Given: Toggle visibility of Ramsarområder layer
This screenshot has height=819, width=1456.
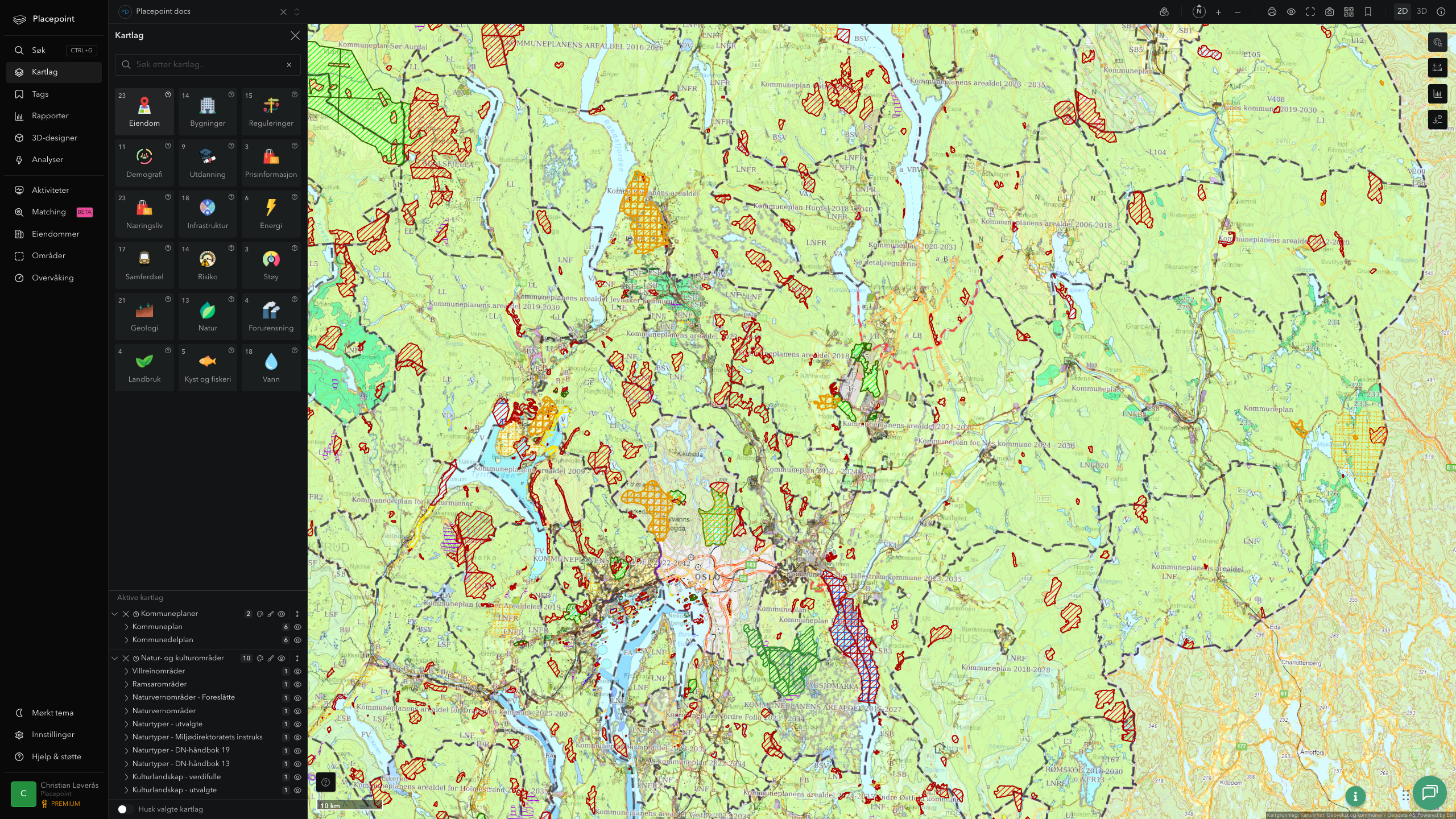Looking at the screenshot, I should pyautogui.click(x=297, y=685).
